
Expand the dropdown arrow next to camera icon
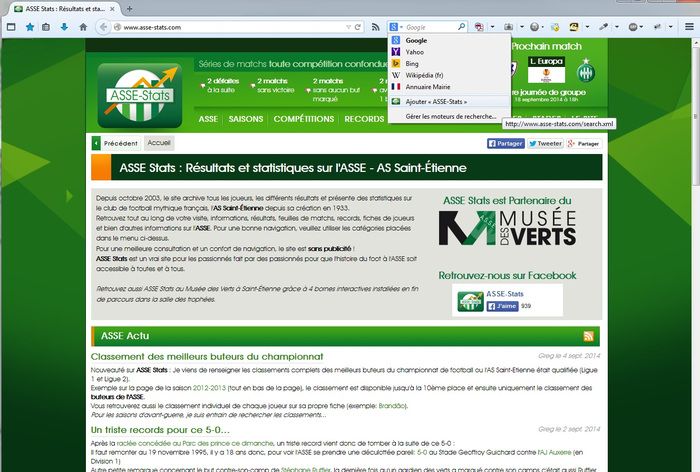point(521,27)
